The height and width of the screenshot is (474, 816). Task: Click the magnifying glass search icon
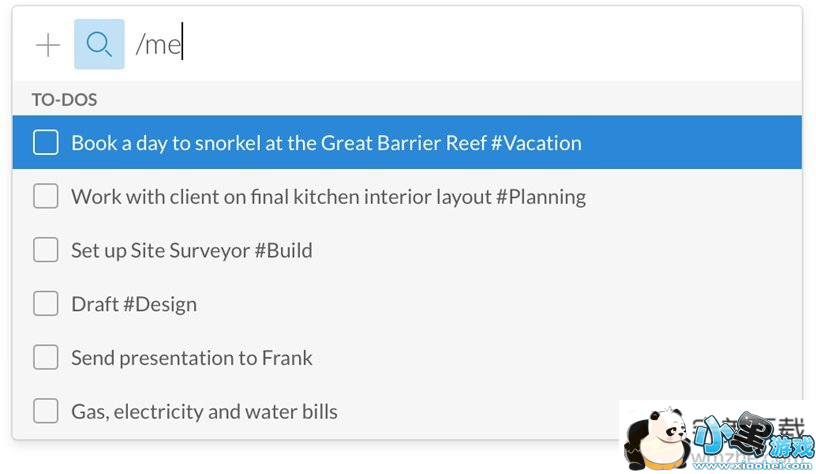pos(99,45)
